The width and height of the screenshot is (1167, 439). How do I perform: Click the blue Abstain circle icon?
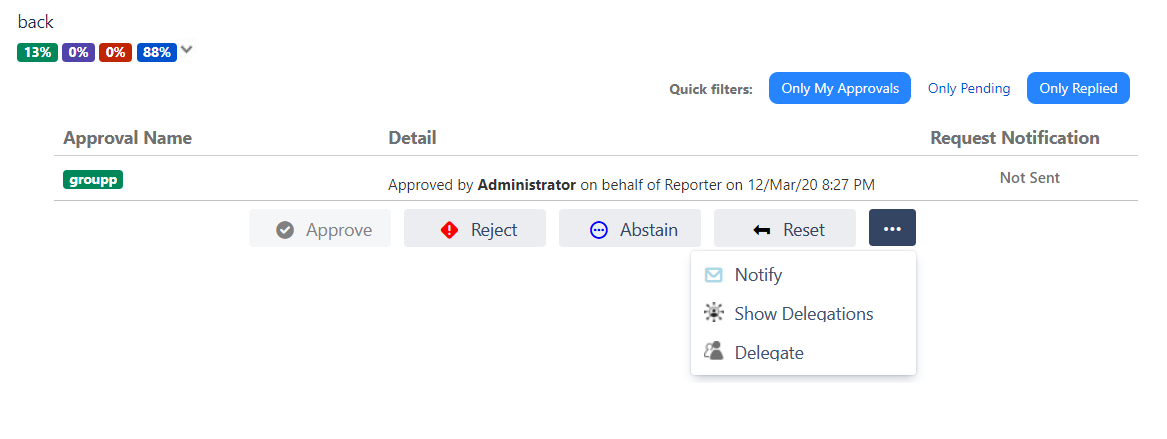tap(598, 230)
